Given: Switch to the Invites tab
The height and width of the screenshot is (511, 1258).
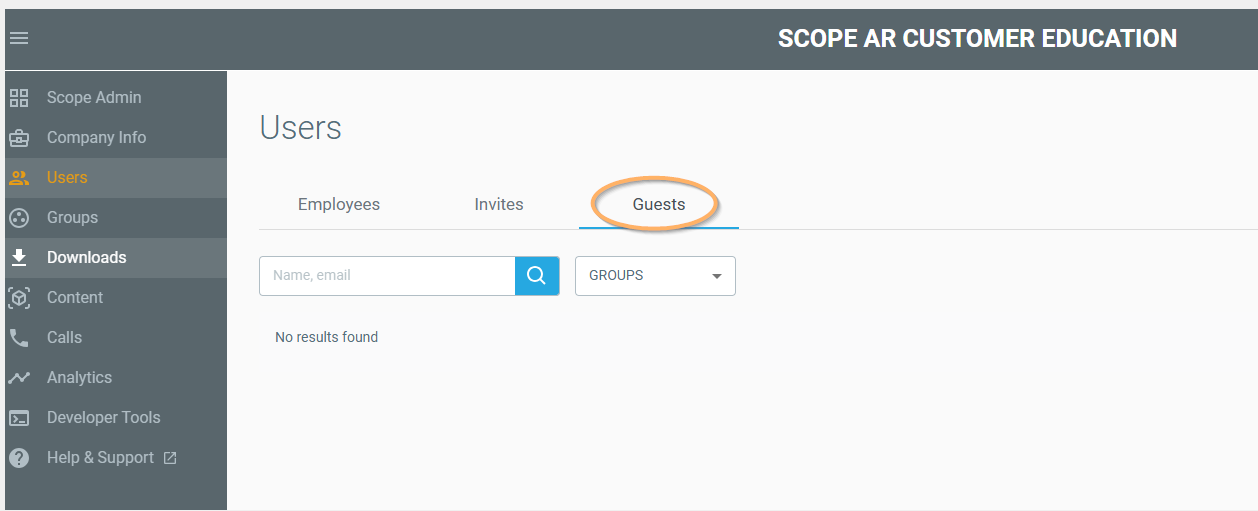Looking at the screenshot, I should [499, 204].
